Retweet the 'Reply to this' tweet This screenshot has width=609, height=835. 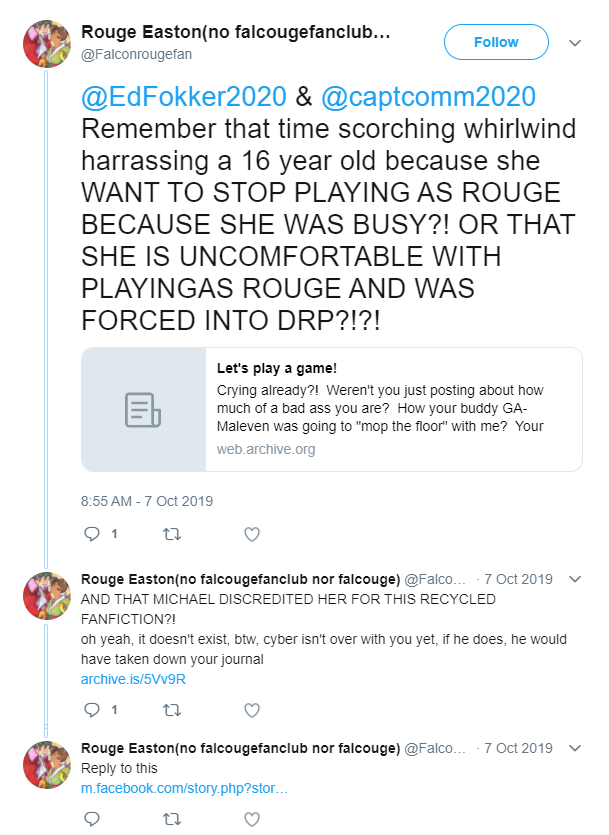click(171, 818)
